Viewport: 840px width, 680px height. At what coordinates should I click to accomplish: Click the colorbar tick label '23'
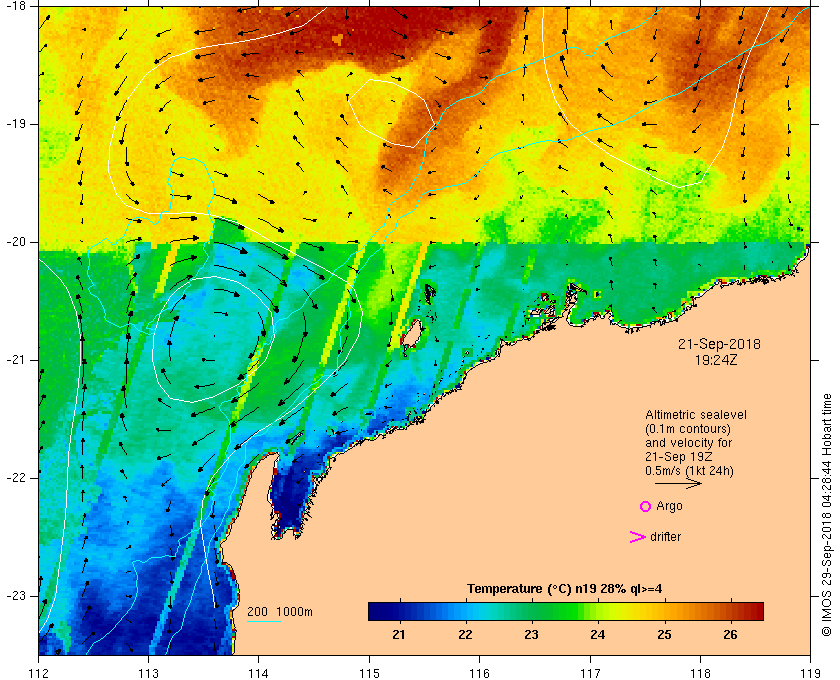point(531,635)
